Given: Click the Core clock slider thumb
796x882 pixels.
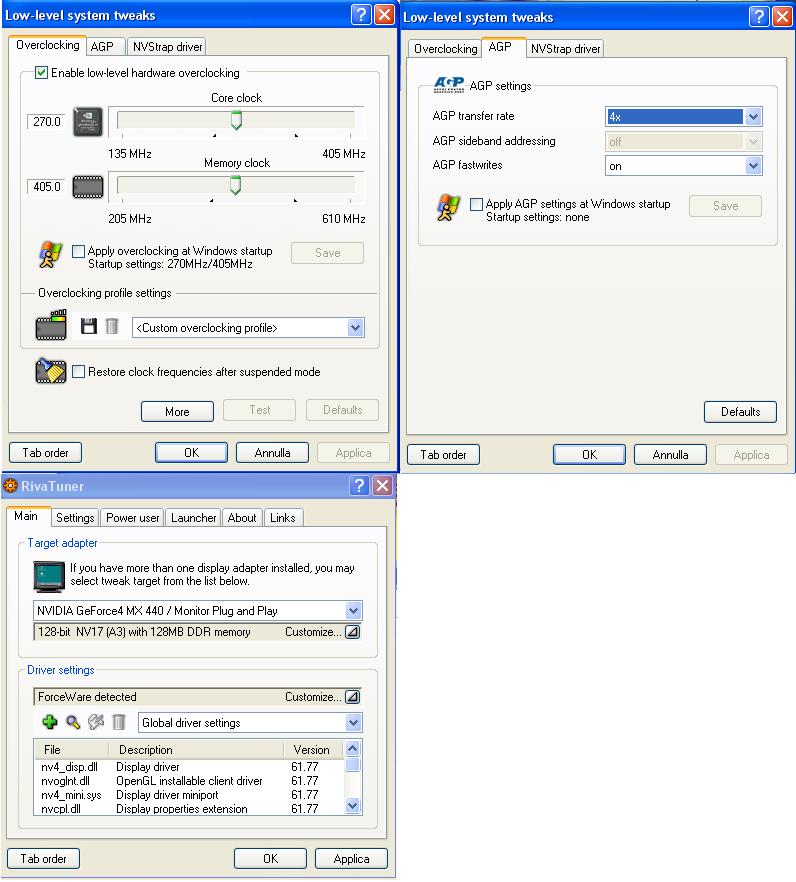Looking at the screenshot, I should (236, 120).
